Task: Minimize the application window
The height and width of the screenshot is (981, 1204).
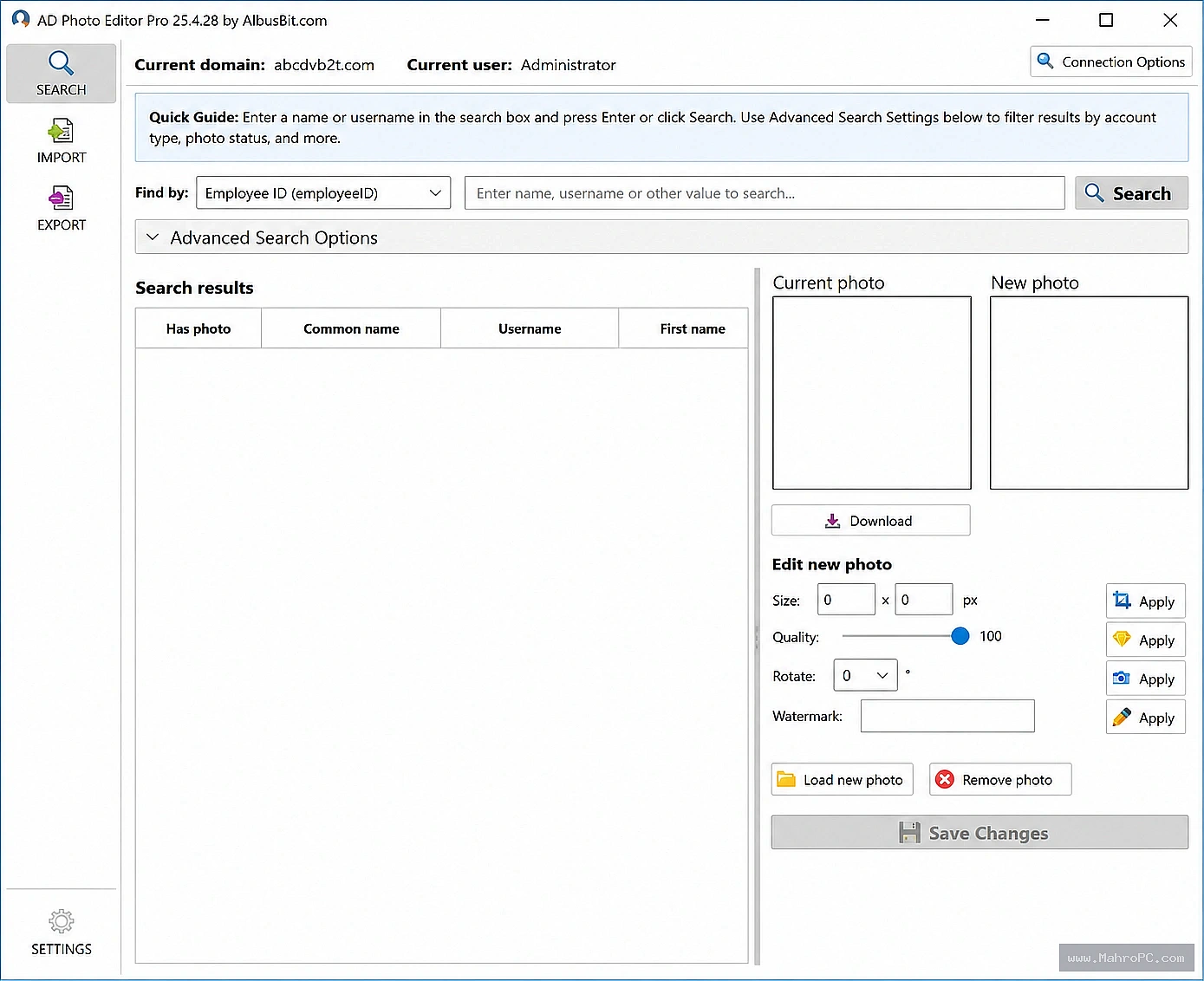Action: (1043, 20)
